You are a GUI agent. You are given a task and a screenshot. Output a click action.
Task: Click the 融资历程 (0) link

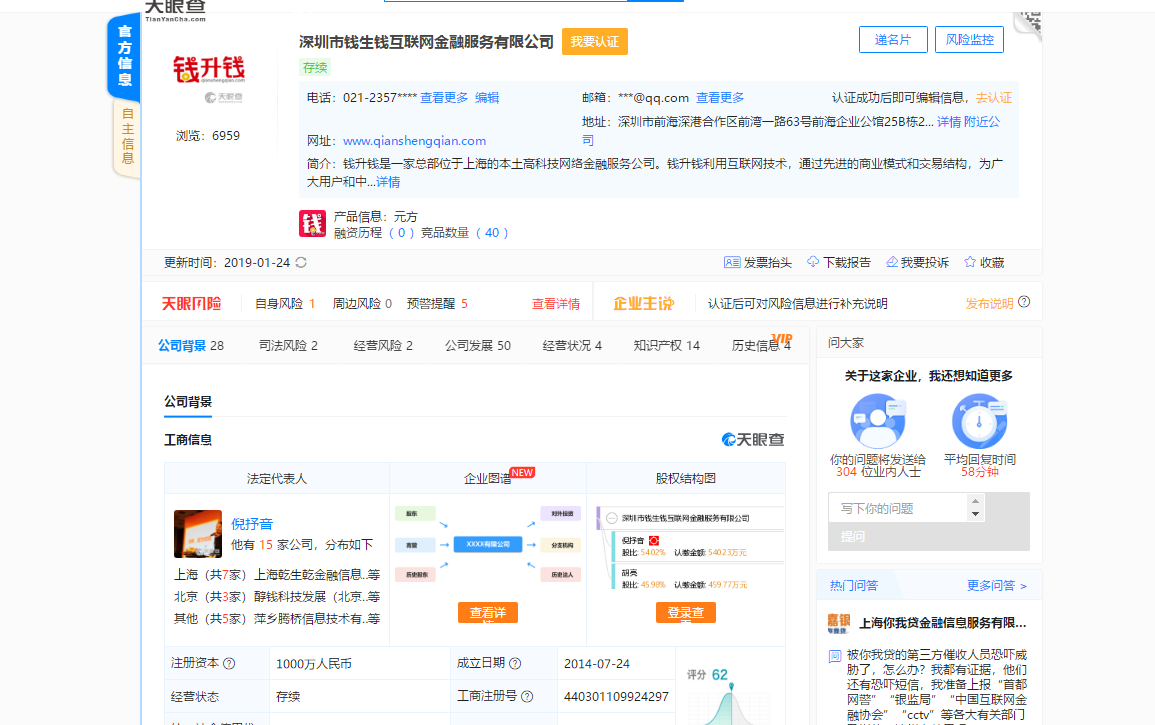coord(374,233)
